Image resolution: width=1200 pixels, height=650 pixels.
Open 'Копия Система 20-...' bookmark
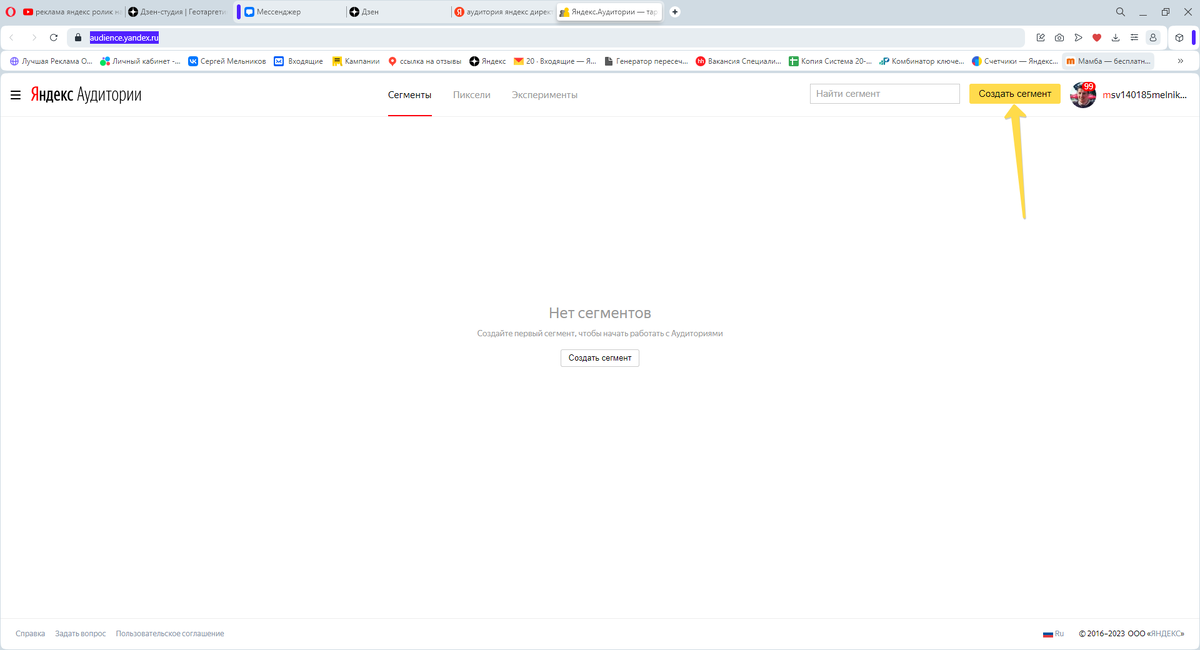coord(830,61)
